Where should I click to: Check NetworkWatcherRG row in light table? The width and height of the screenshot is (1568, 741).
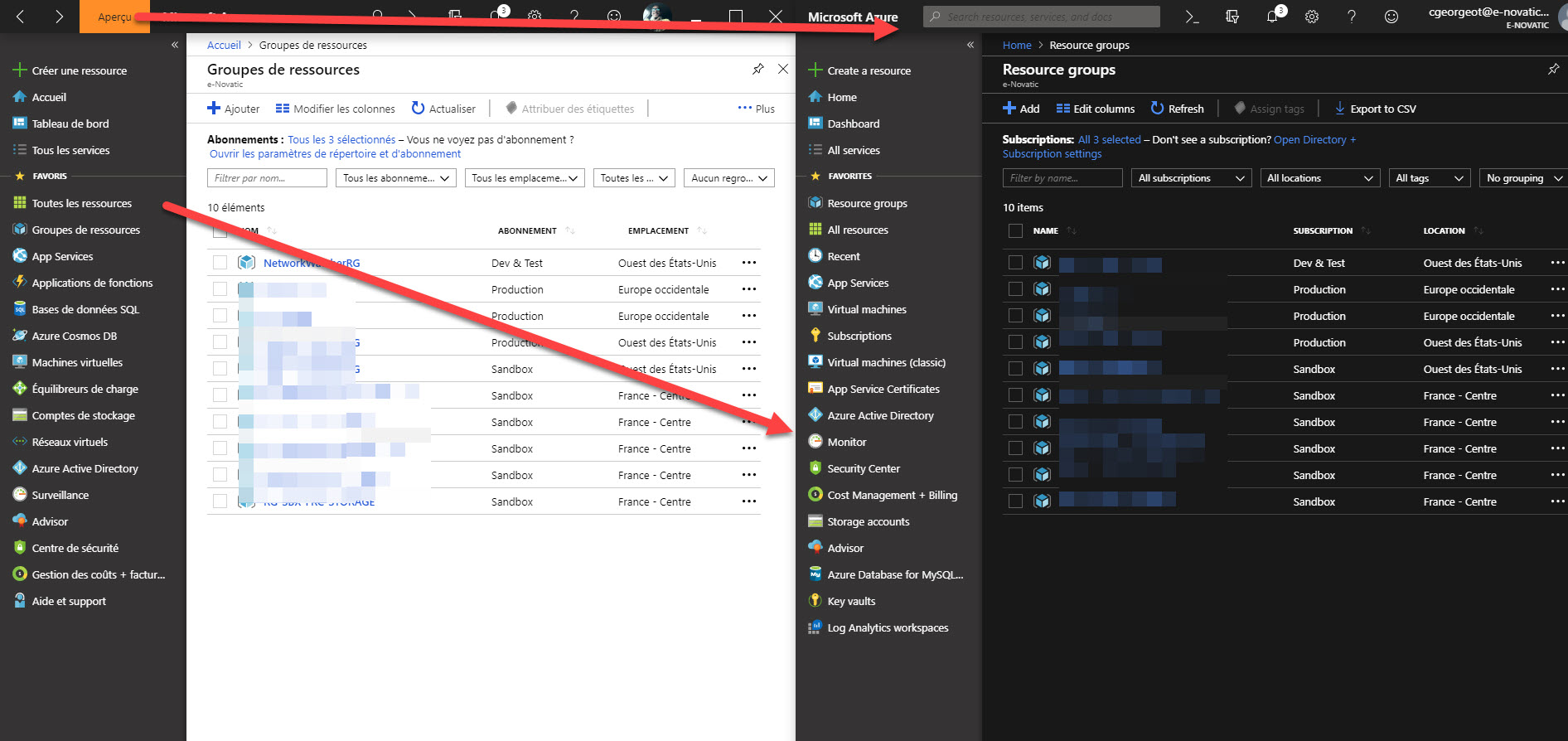click(220, 263)
